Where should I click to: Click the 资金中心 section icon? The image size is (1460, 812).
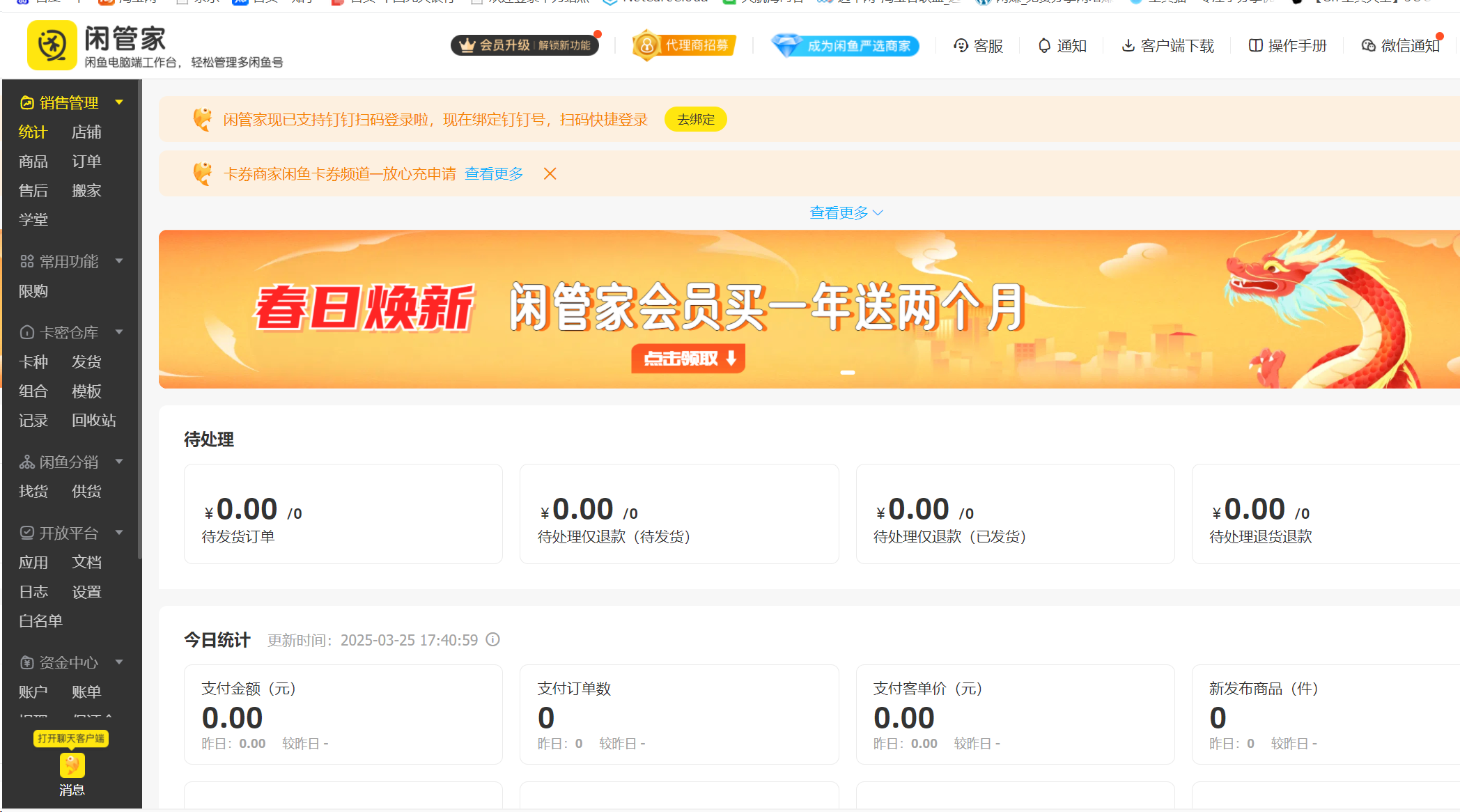27,663
